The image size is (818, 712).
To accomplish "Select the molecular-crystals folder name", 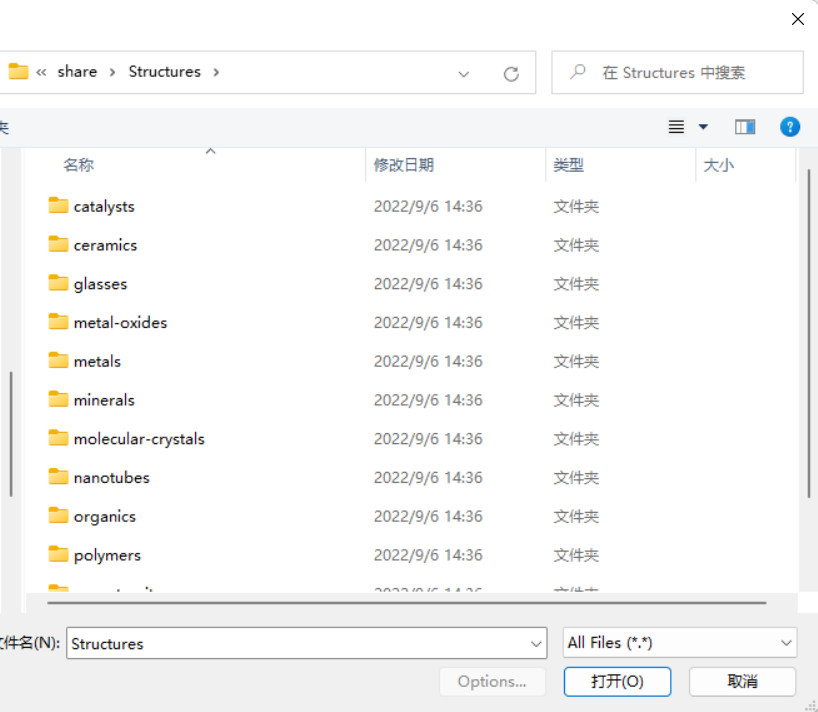I will click(139, 439).
